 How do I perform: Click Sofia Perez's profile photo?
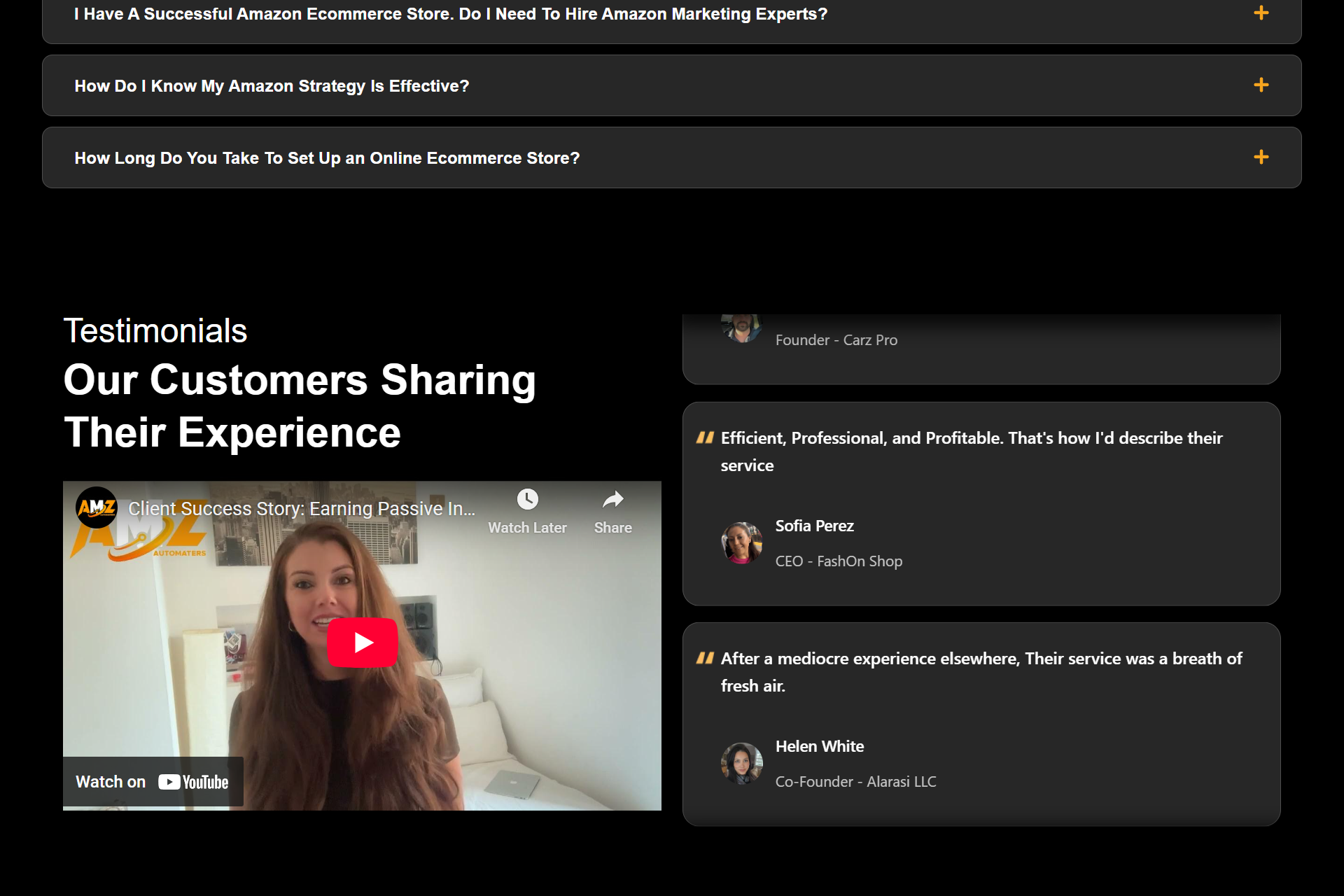pos(741,542)
